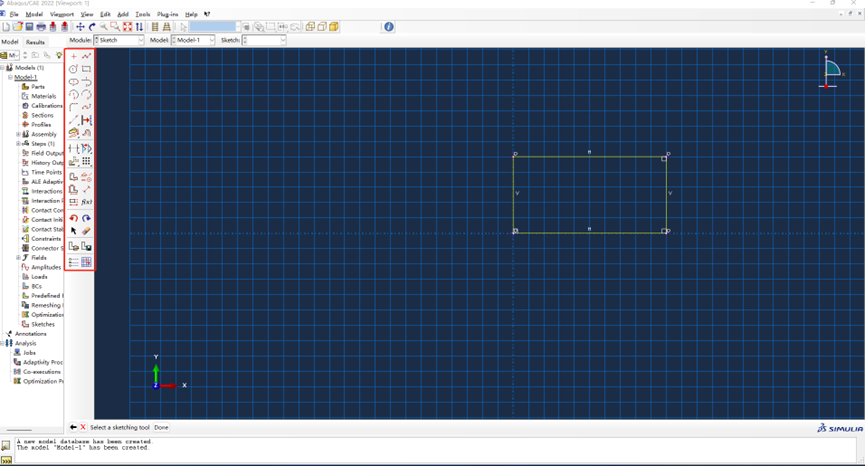
Task: Select Sketches in the model tree
Action: click(43, 324)
